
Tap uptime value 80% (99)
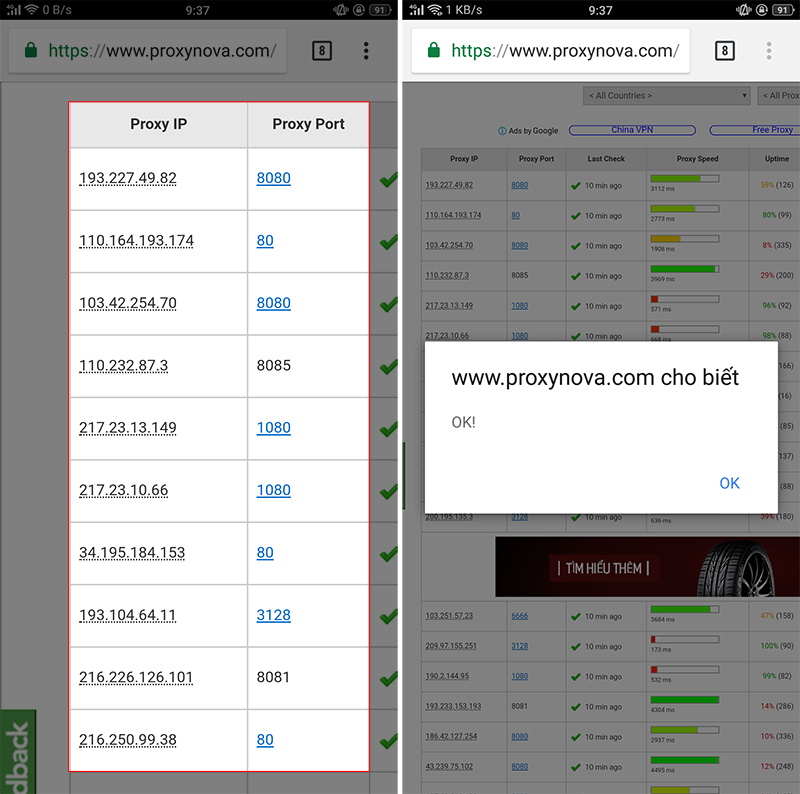777,215
